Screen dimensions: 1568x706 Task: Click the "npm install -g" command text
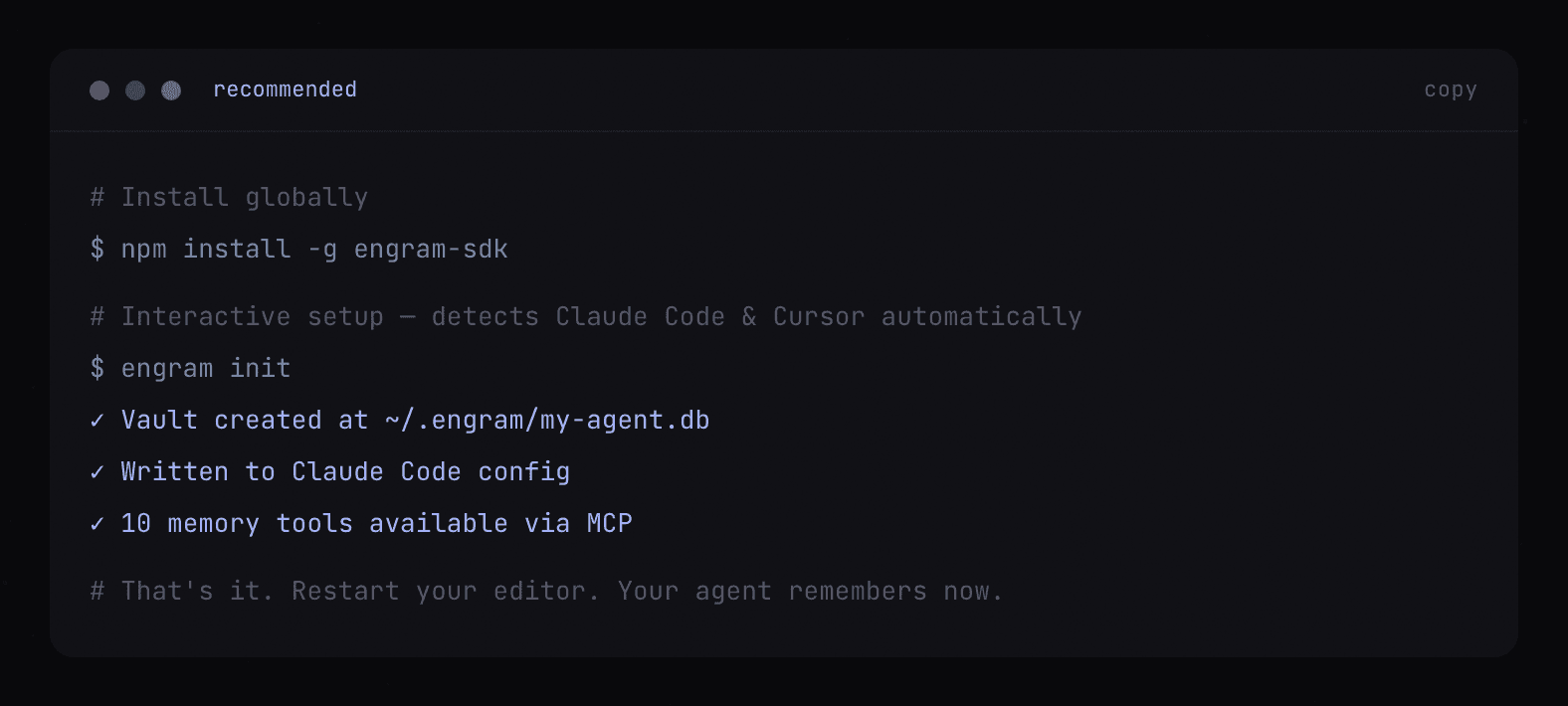(229, 249)
